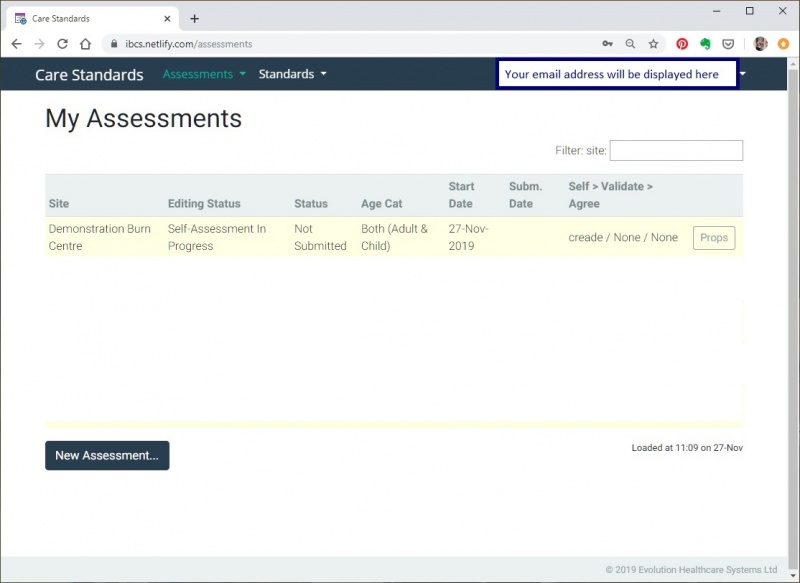Open a new browser tab with plus
This screenshot has width=800, height=583.
click(194, 19)
